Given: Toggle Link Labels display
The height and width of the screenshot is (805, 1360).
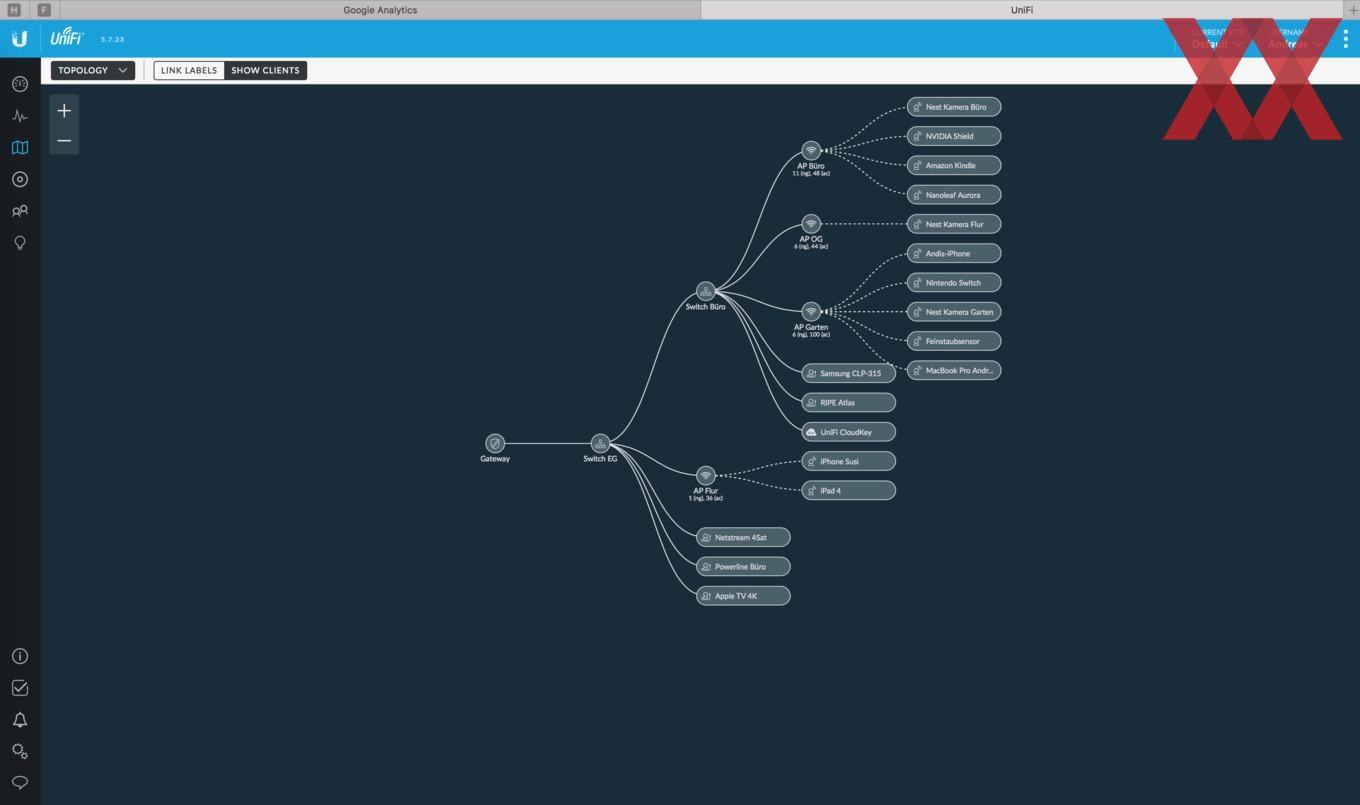Looking at the screenshot, I should pos(189,70).
